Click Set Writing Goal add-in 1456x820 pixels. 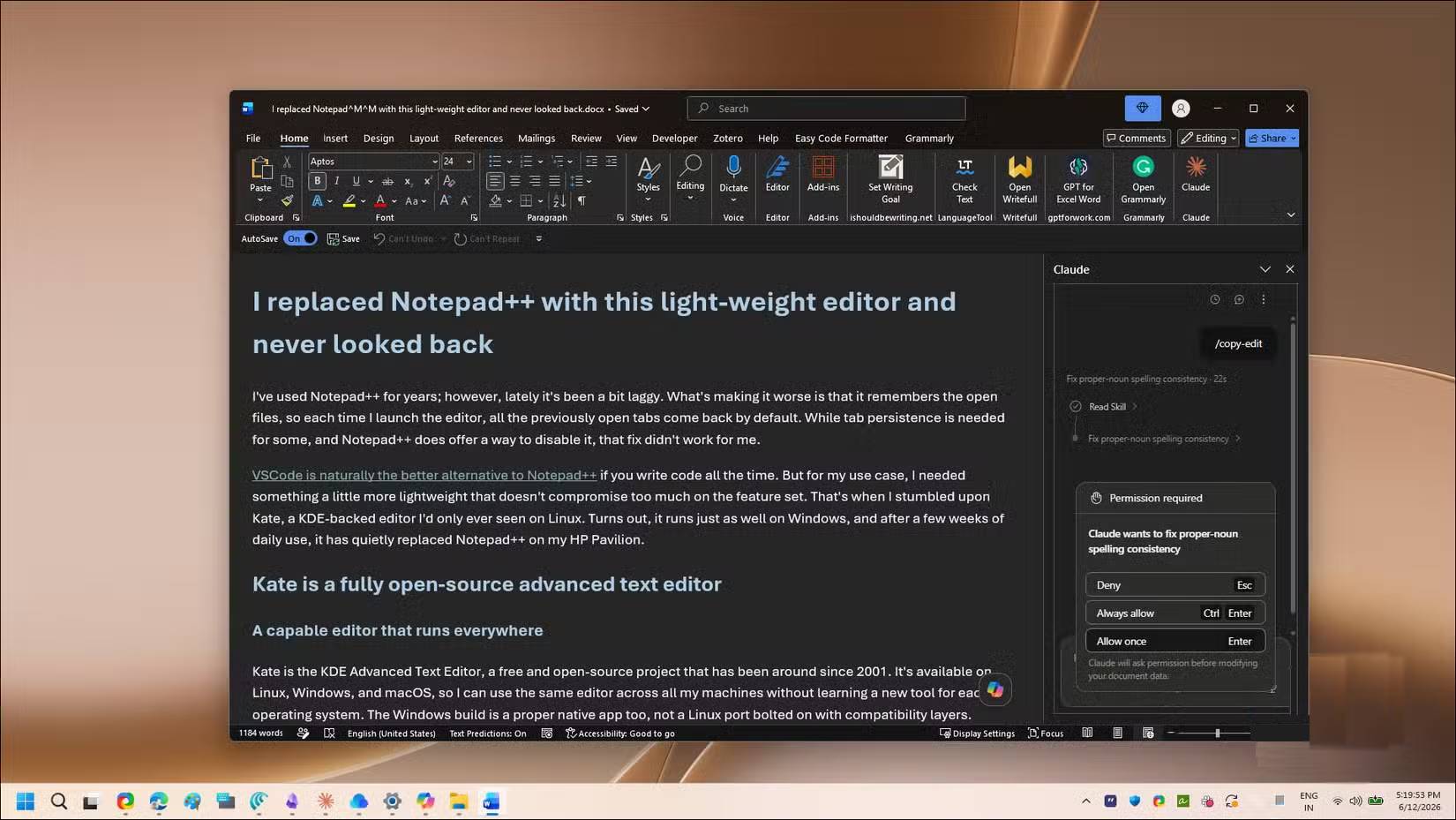click(x=890, y=180)
